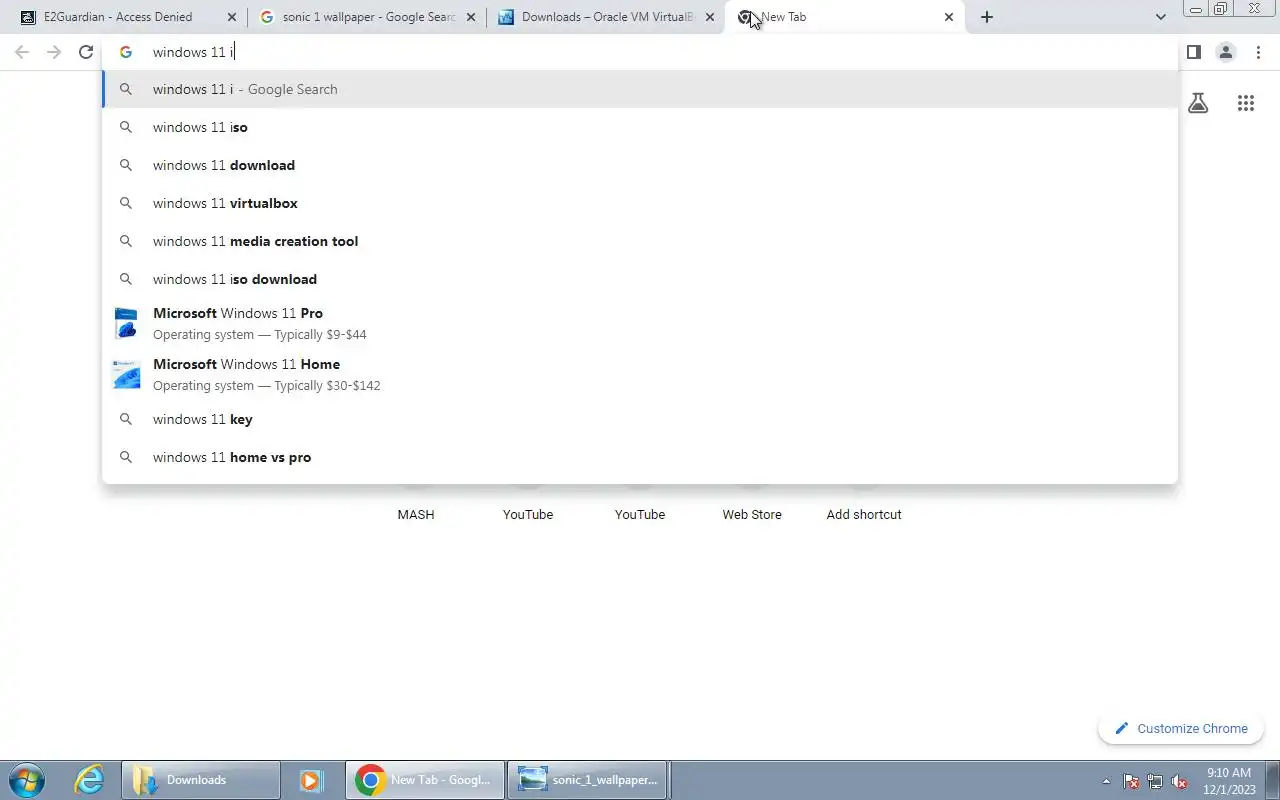Select the 'windows 11 key' suggestion
The width and height of the screenshot is (1280, 800).
point(640,419)
